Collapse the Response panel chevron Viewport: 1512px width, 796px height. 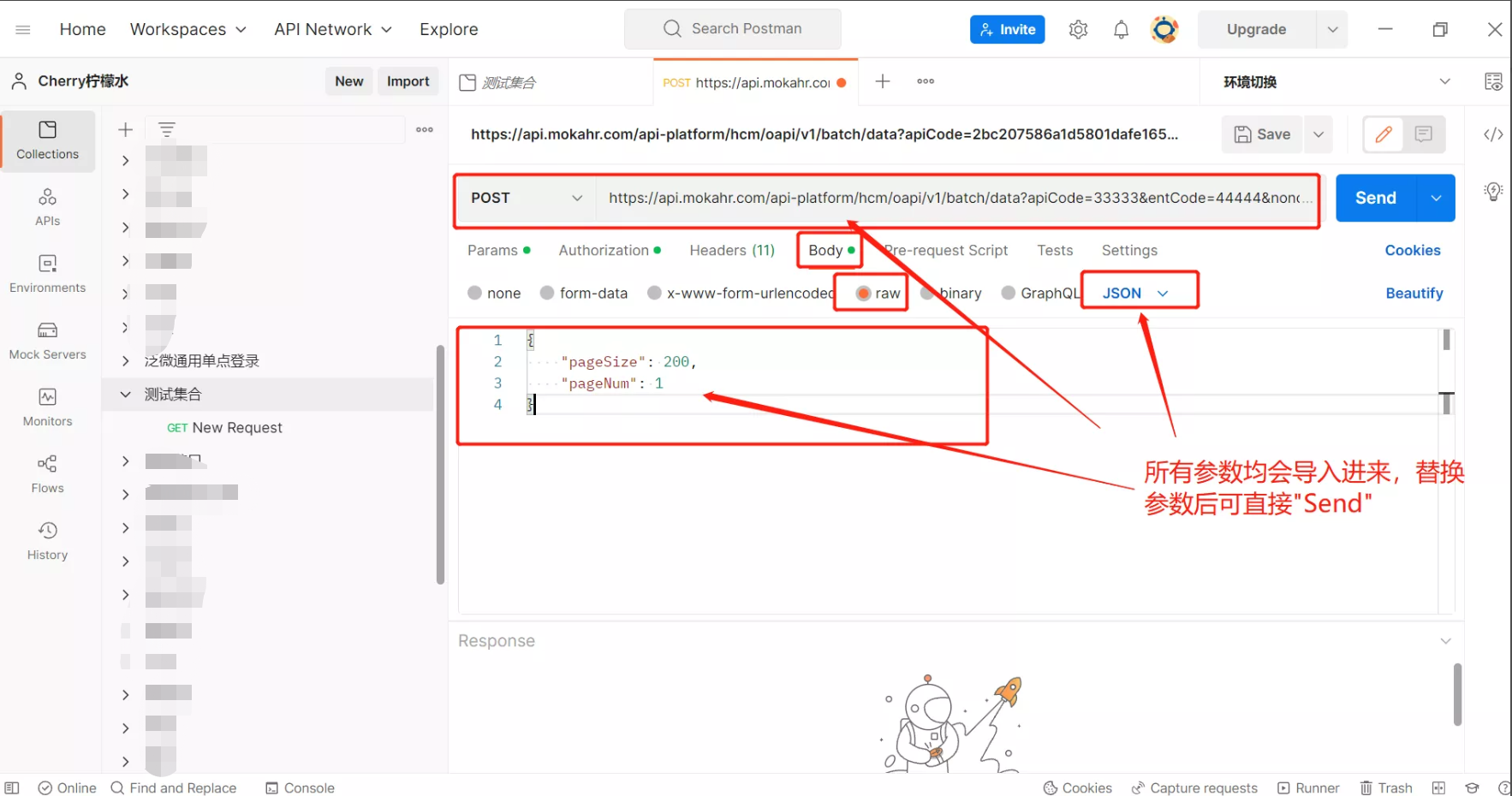pyautogui.click(x=1445, y=641)
